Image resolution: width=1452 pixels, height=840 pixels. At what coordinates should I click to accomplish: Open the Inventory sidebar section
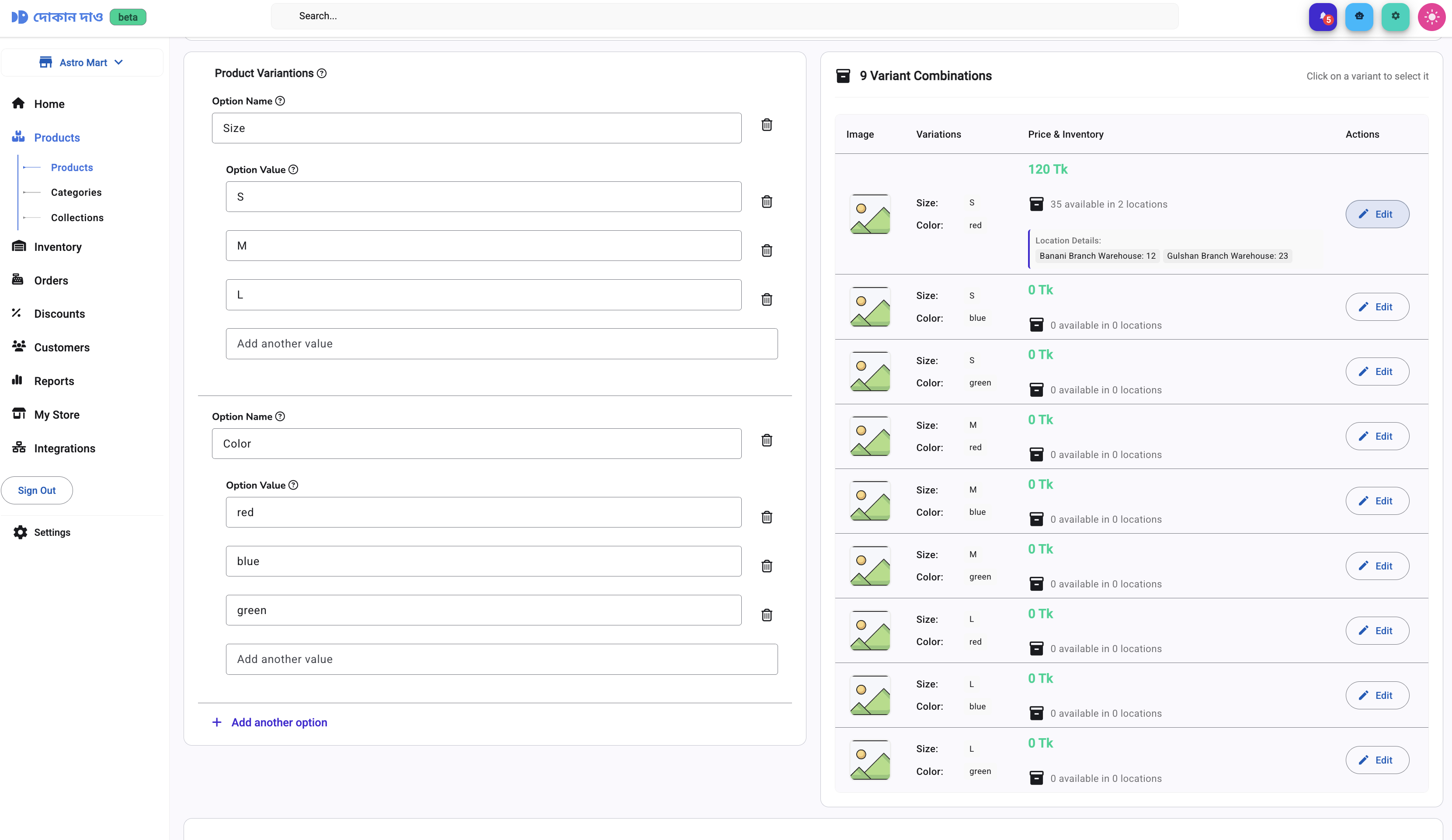[x=58, y=246]
